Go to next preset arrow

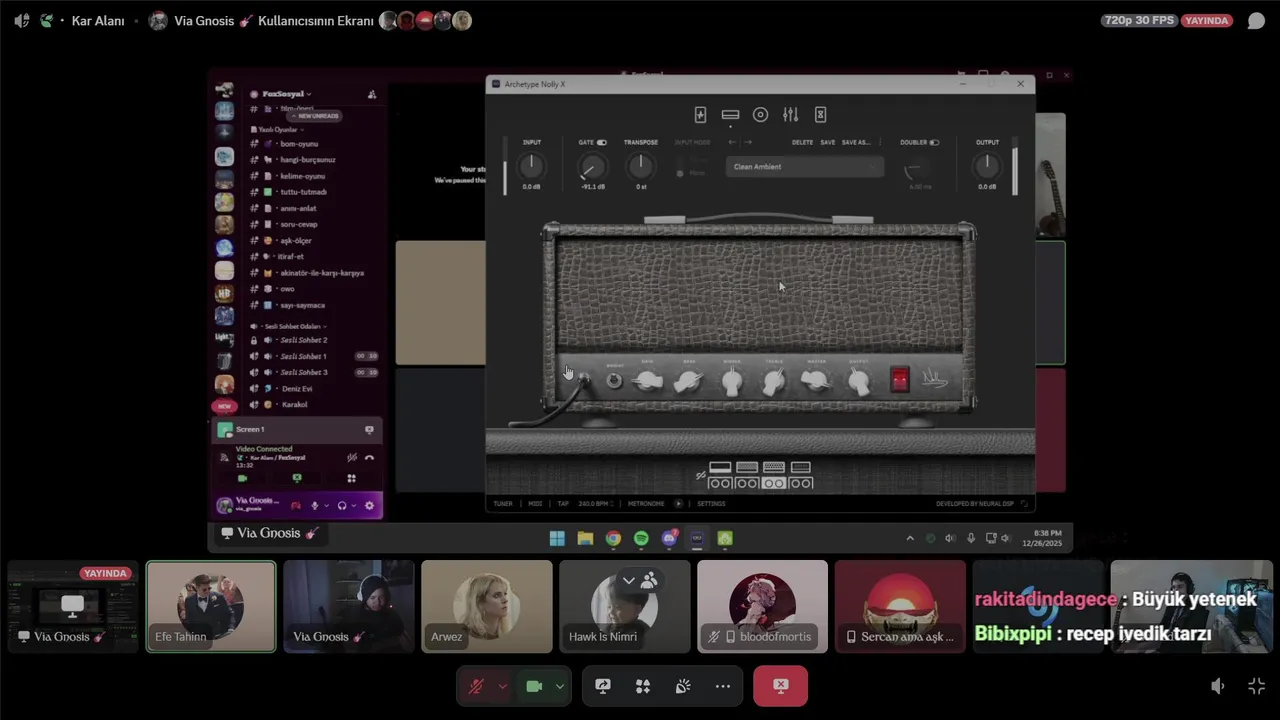[x=747, y=142]
